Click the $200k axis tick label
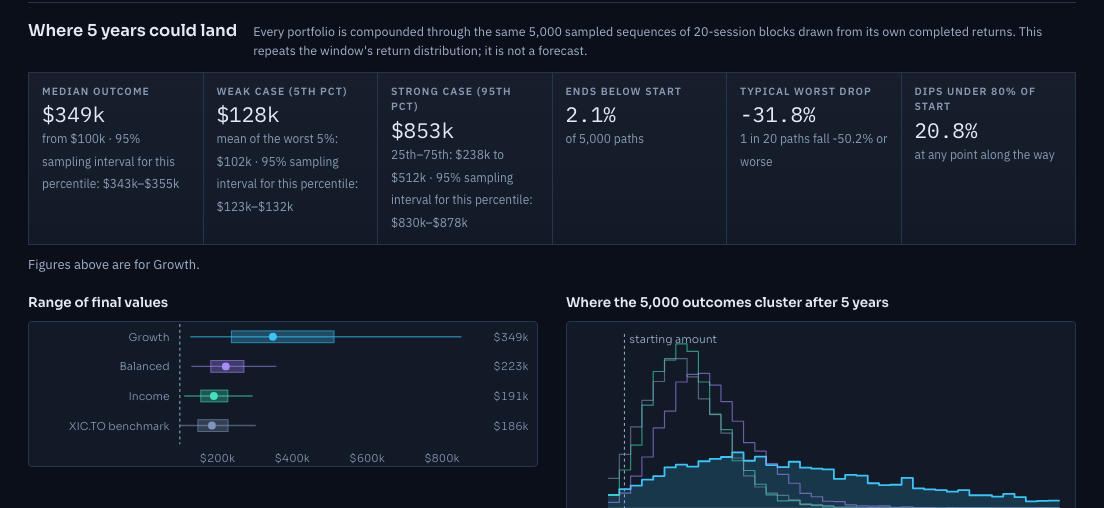Image resolution: width=1104 pixels, height=508 pixels. [x=218, y=458]
